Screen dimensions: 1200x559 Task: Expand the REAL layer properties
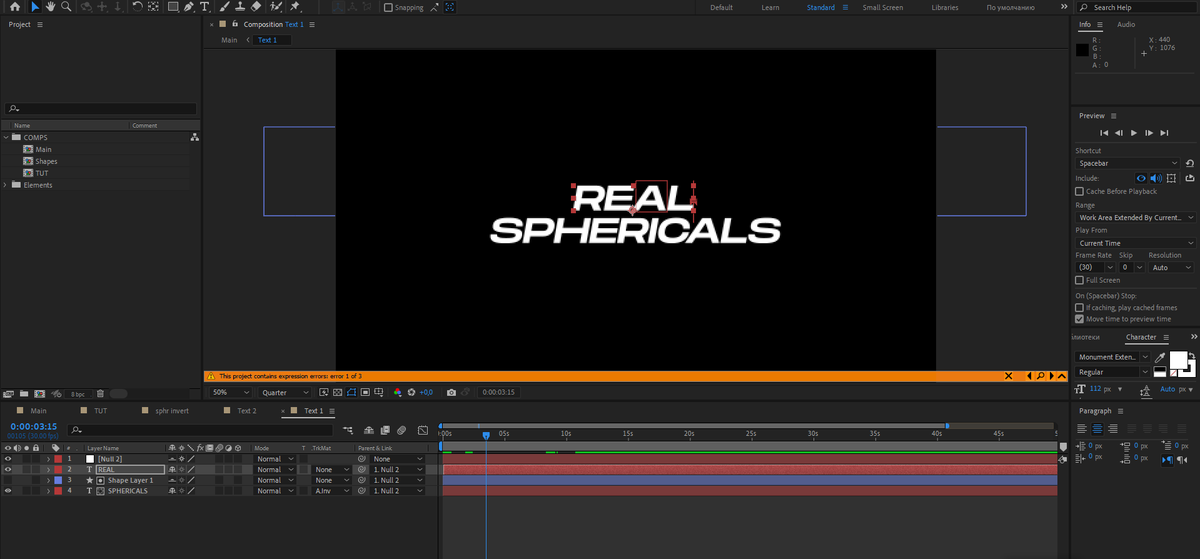(48, 469)
